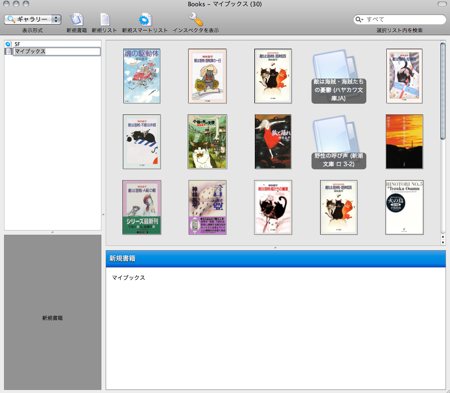Select the 野性の呼び声 placeholder book

339,142
